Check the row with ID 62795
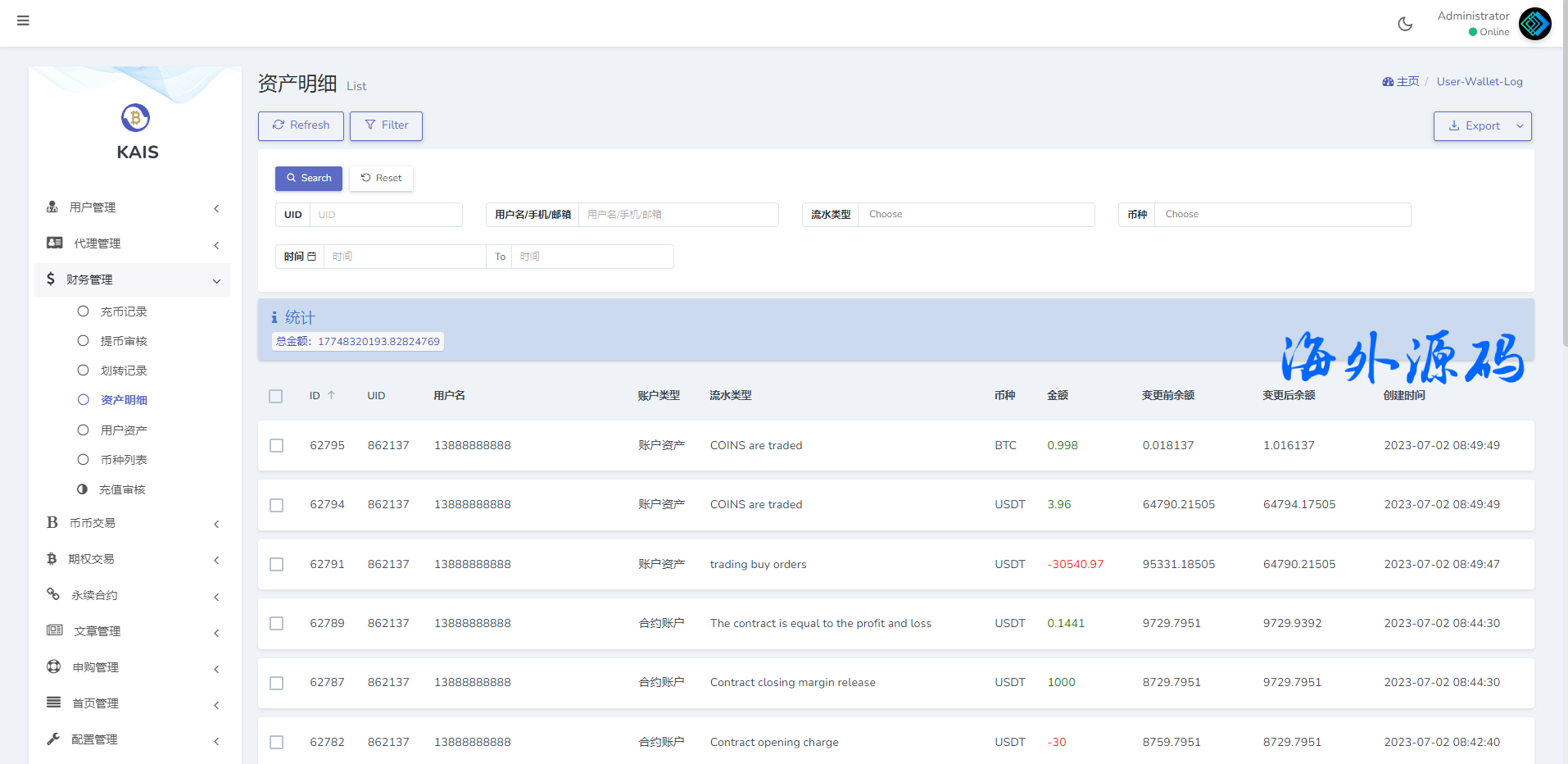 click(277, 446)
